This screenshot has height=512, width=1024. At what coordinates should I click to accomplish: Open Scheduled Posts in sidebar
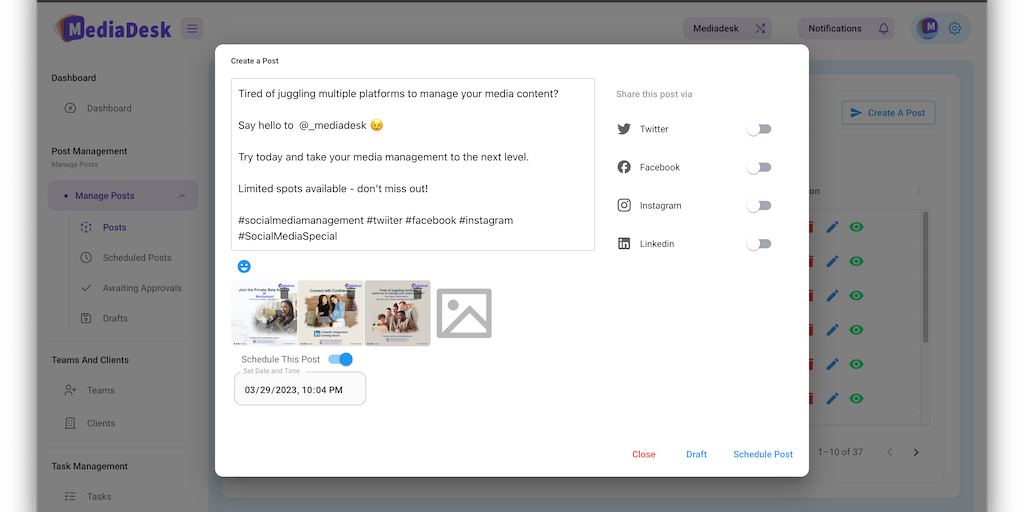pyautogui.click(x=137, y=258)
